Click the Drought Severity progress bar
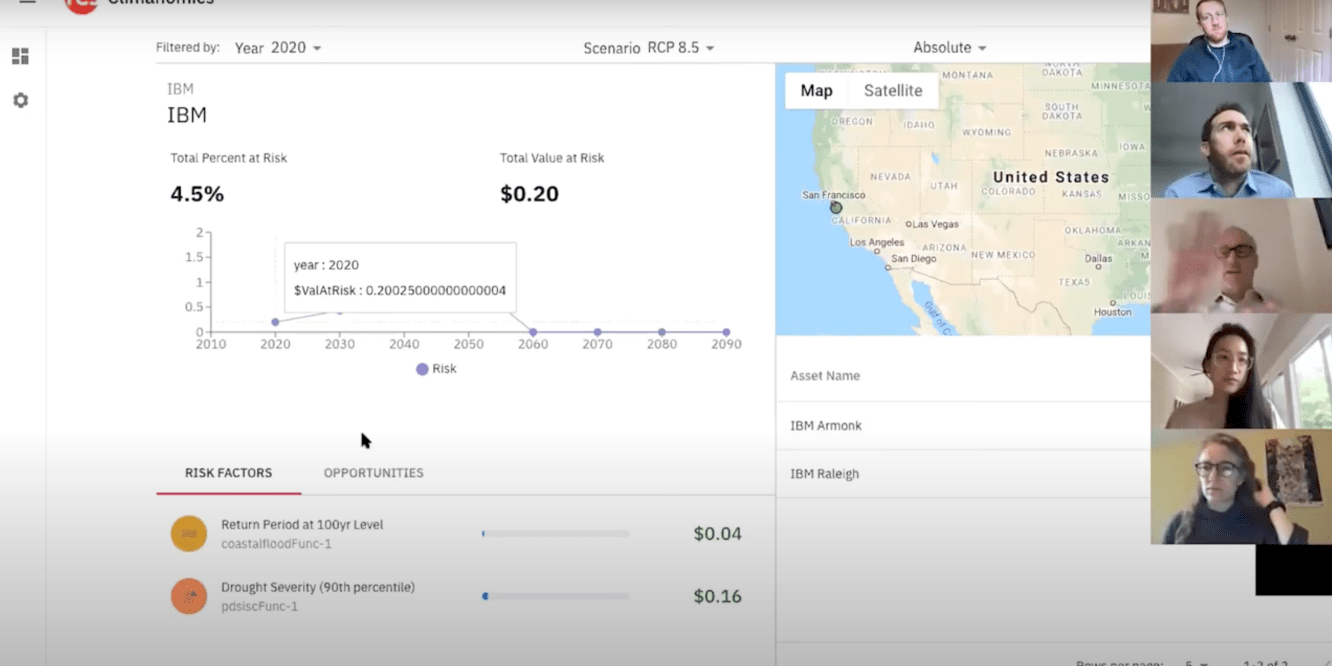 point(555,596)
